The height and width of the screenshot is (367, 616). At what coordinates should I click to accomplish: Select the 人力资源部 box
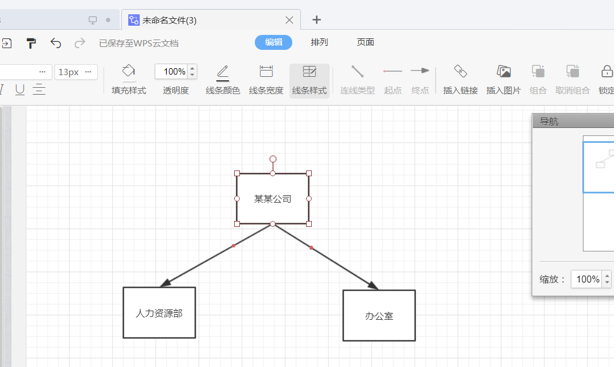click(159, 313)
